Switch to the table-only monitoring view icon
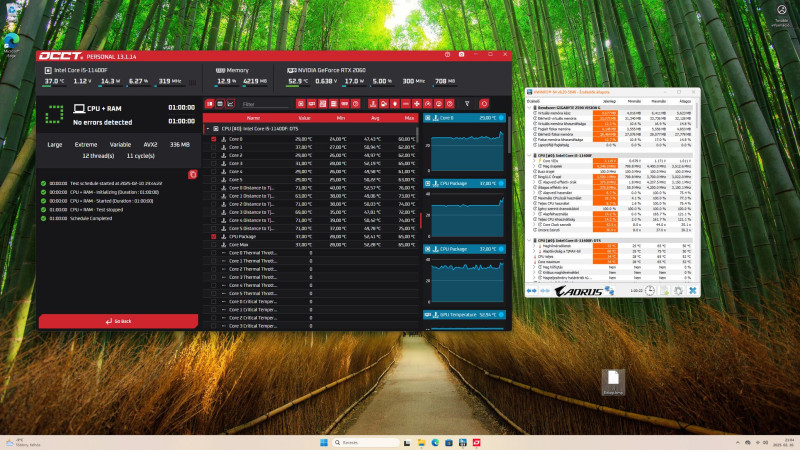The image size is (800, 450). pos(220,104)
